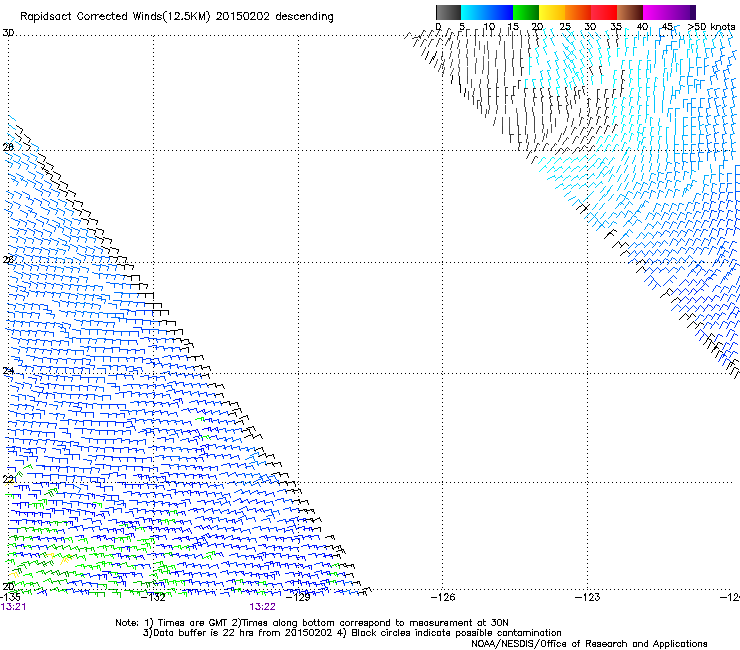Click the purple '13:21' time stamp
The height and width of the screenshot is (650, 740).
[13, 607]
